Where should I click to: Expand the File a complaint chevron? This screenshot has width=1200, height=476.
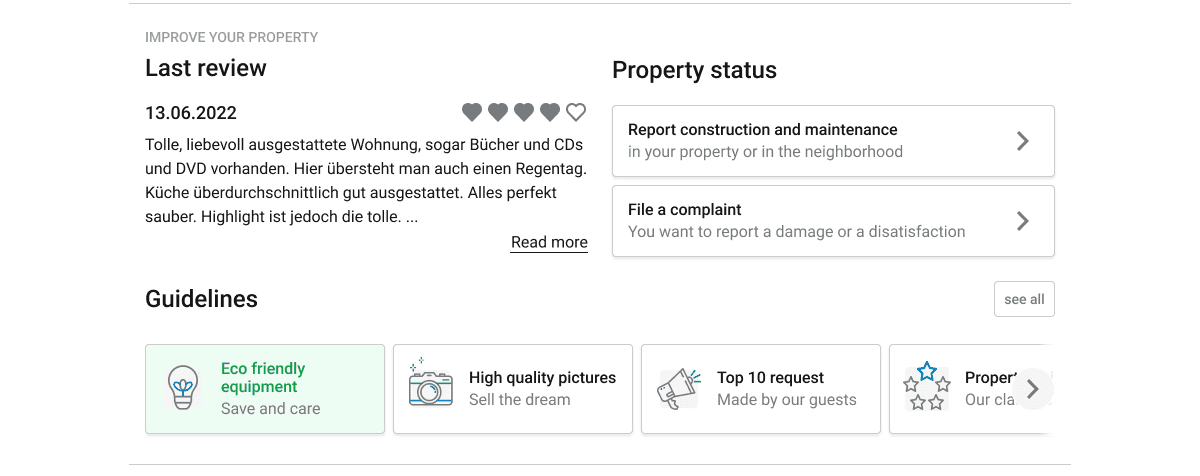(1022, 221)
